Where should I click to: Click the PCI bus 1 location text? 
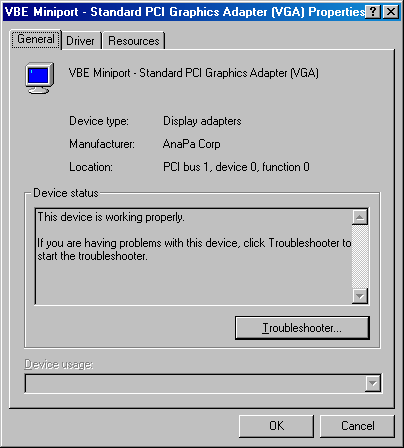(x=236, y=167)
